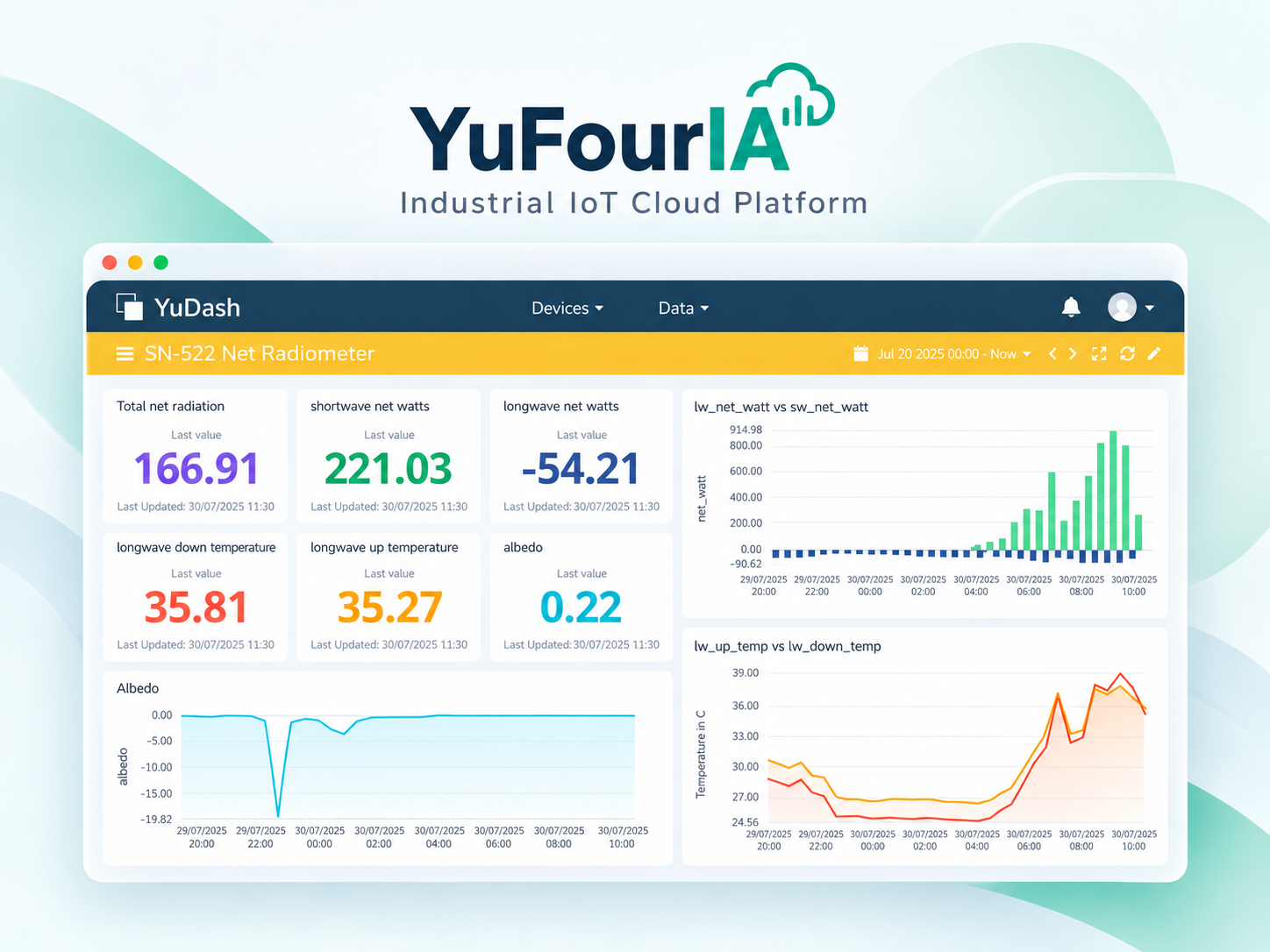This screenshot has width=1270, height=952.
Task: Click the 'Total net radiation' card title
Action: (170, 406)
